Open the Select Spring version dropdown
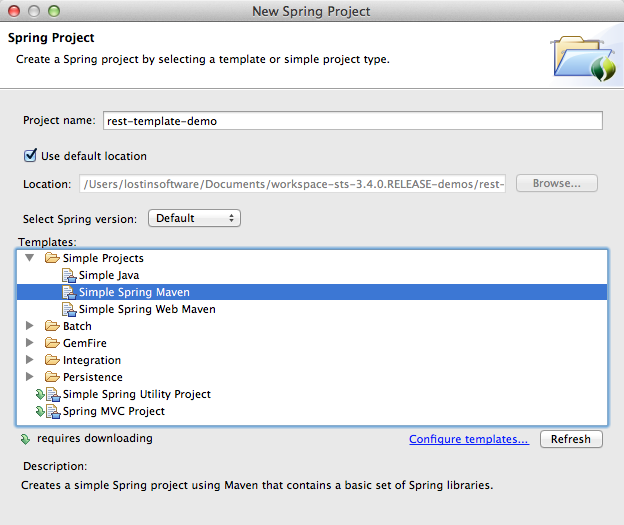The width and height of the screenshot is (624, 525). tap(194, 218)
